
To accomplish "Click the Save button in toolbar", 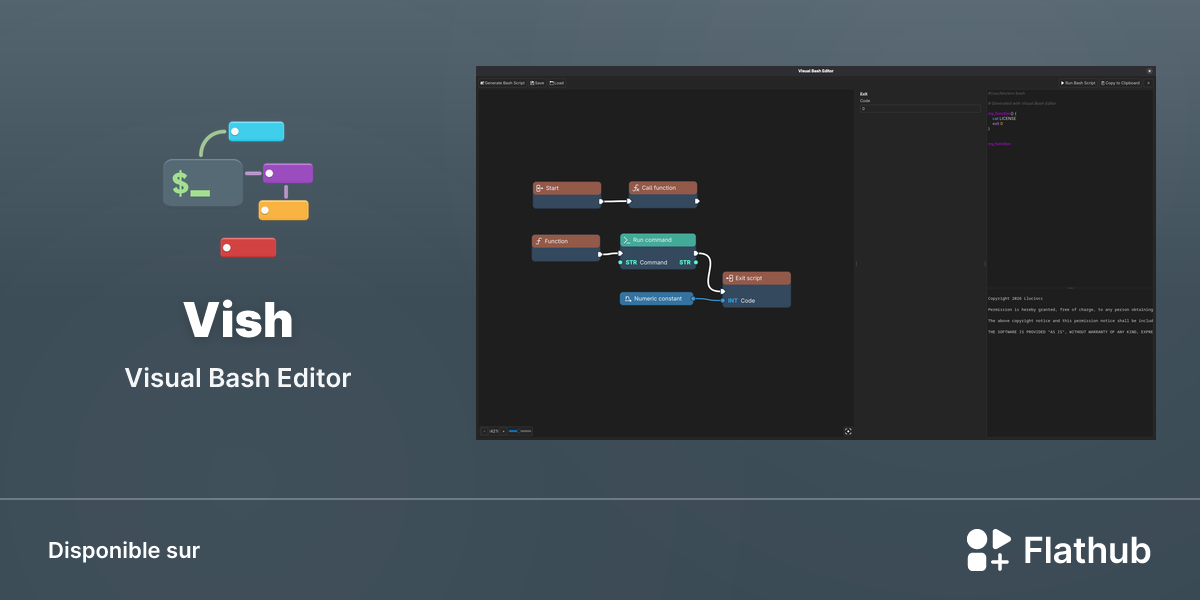I will coord(537,83).
